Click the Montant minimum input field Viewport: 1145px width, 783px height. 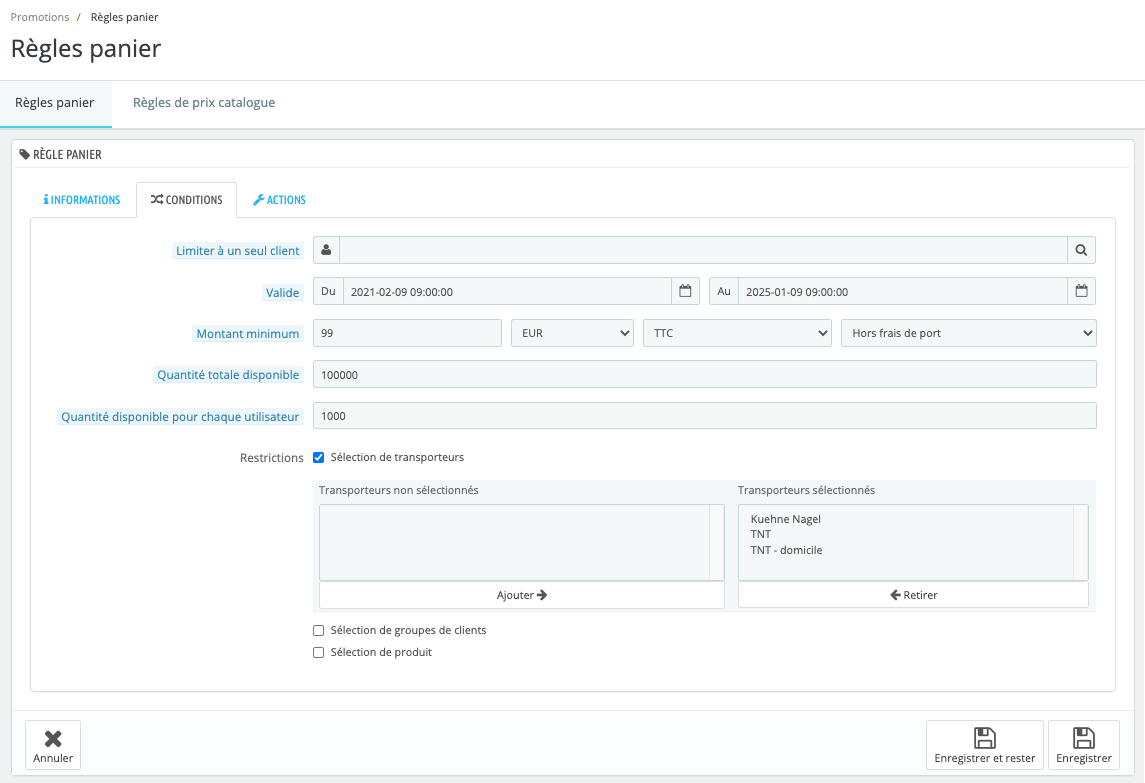(x=407, y=333)
